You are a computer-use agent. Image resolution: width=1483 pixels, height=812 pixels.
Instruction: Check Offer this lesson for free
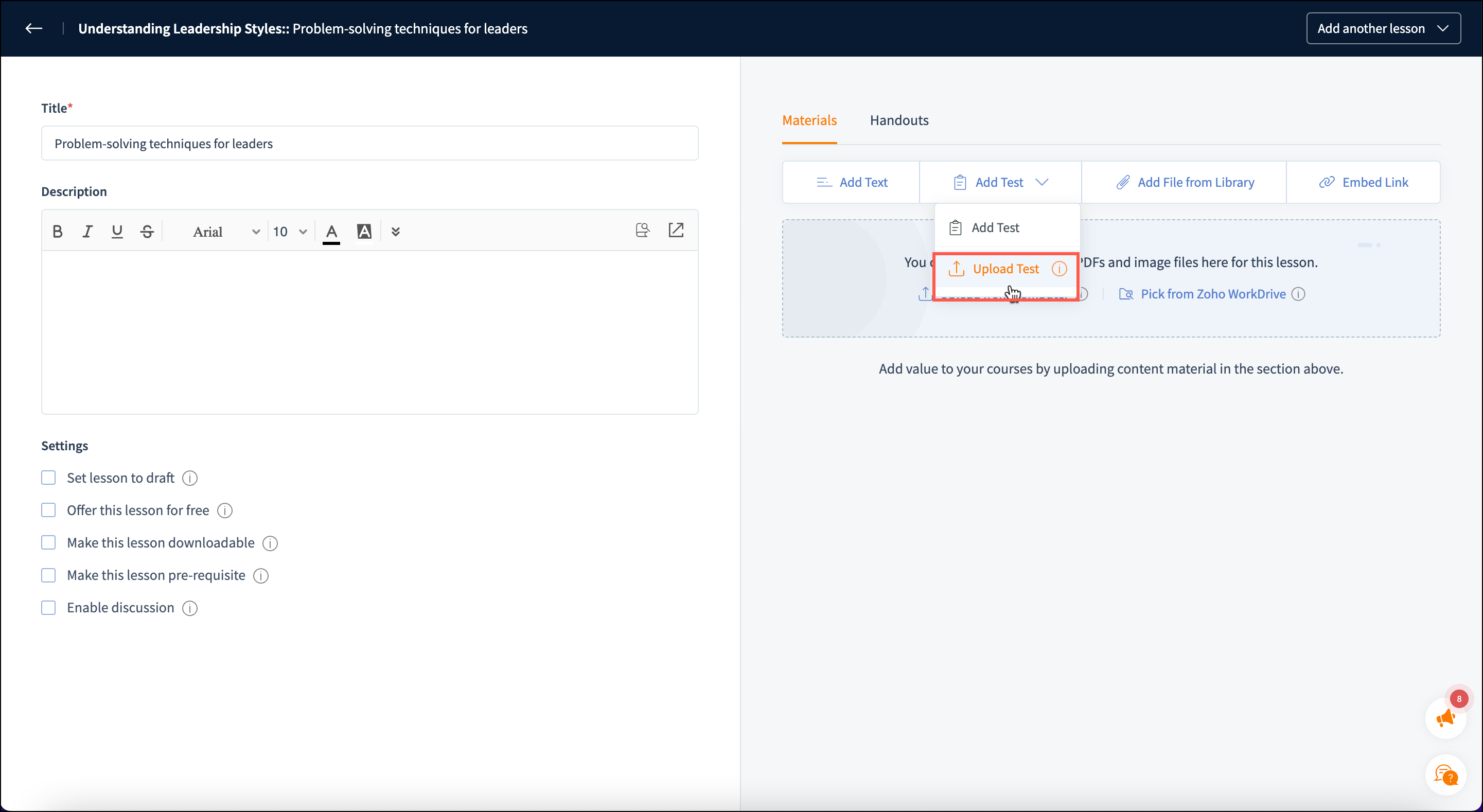tap(48, 510)
